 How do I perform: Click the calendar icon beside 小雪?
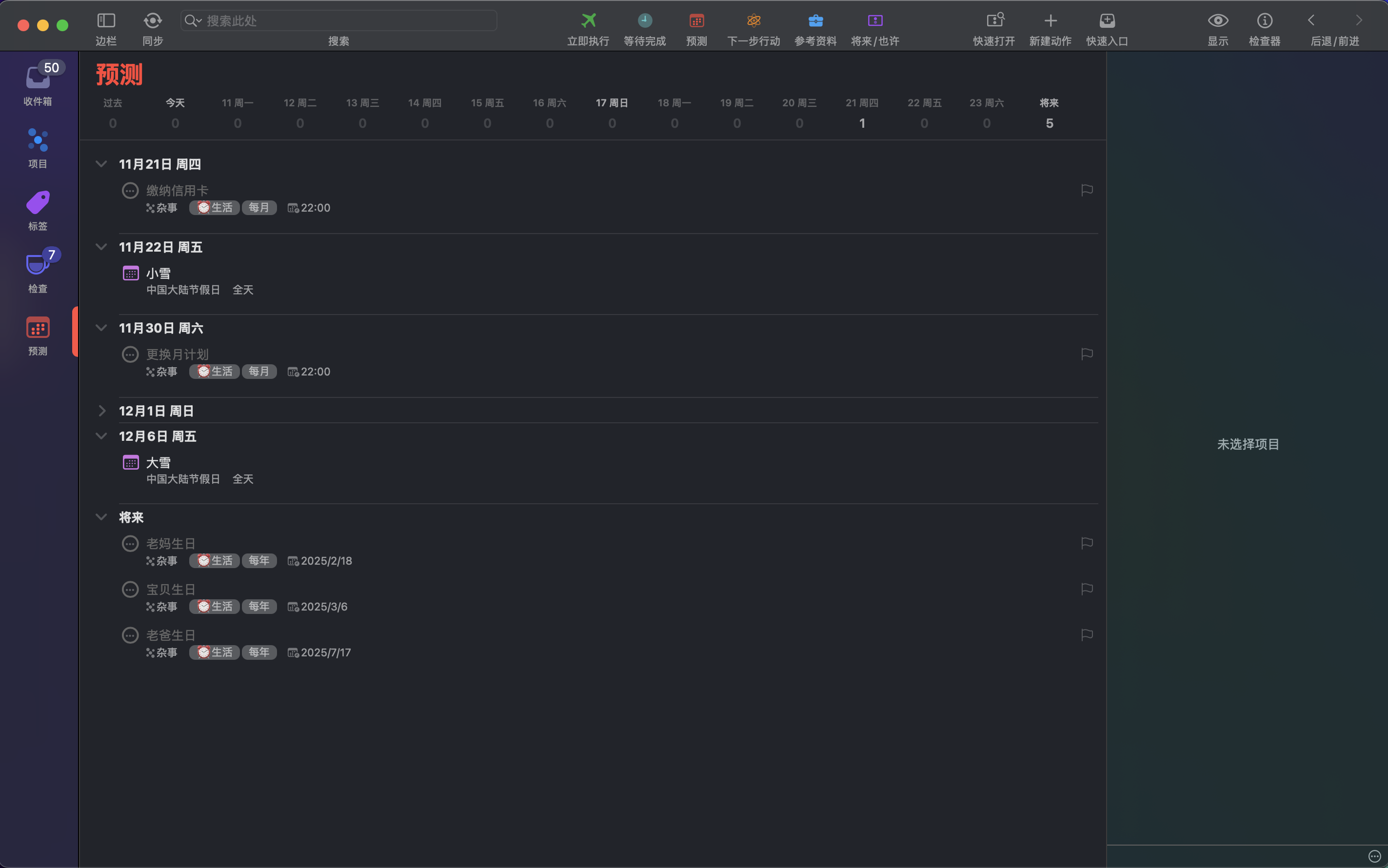coord(131,273)
